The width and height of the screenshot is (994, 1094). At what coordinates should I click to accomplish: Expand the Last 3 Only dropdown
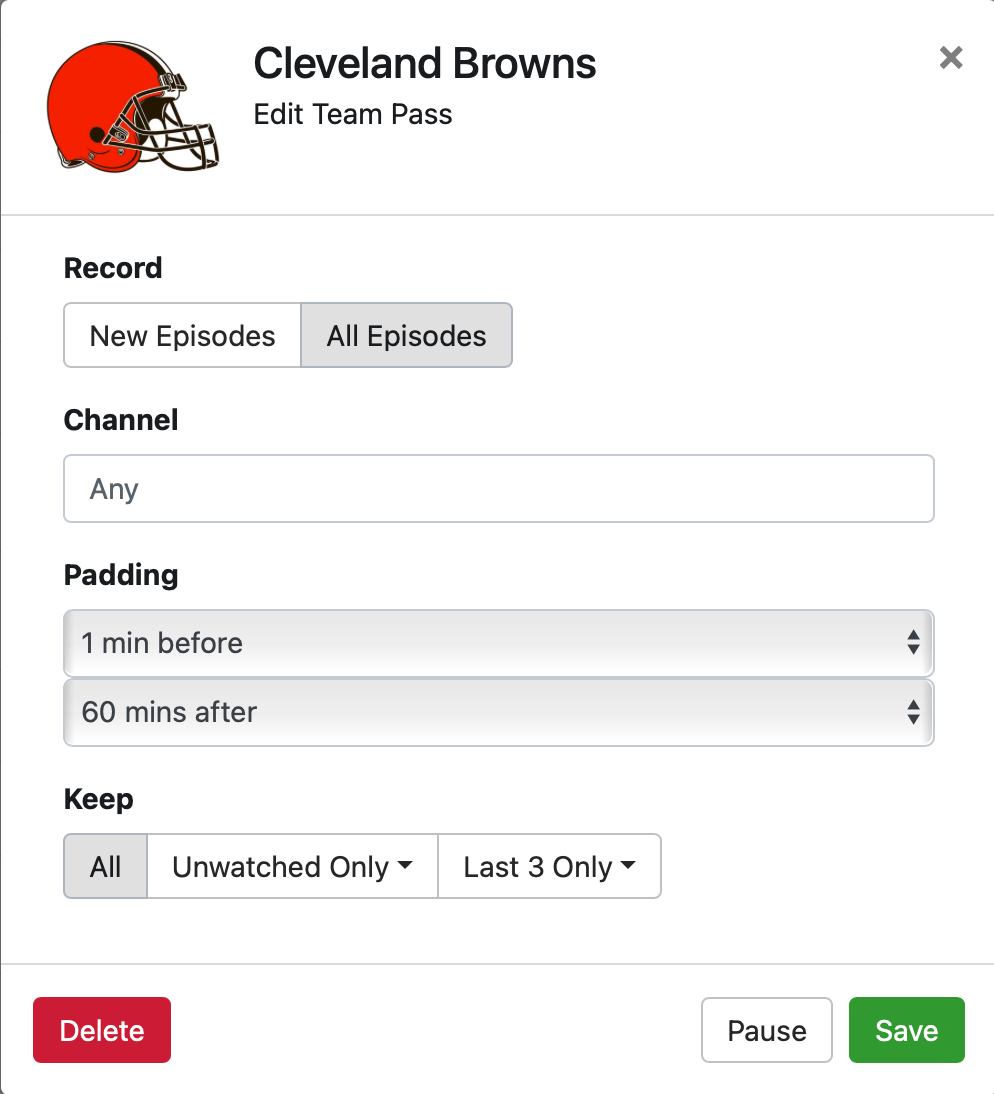coord(549,866)
